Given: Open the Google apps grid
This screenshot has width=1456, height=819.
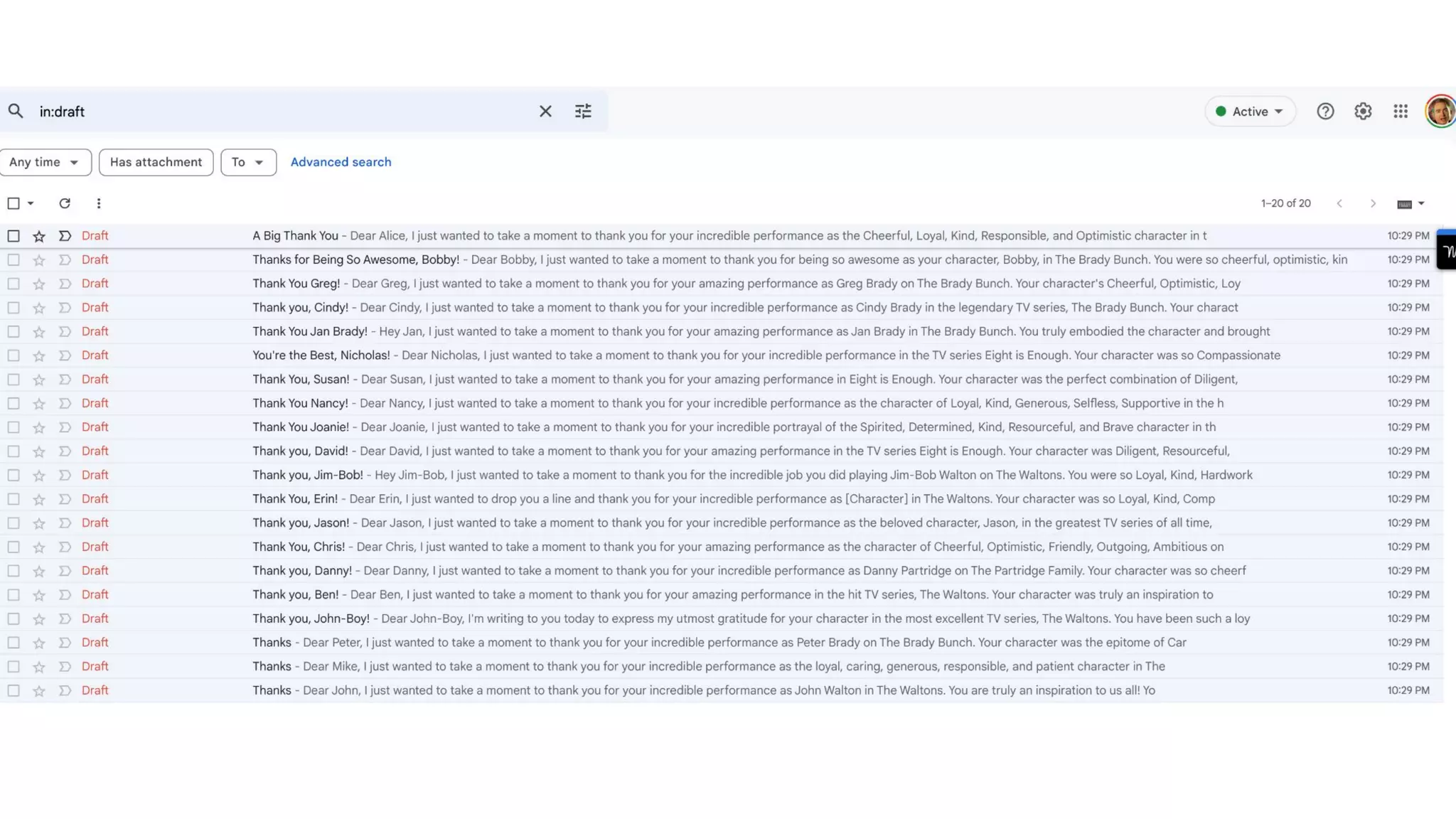Looking at the screenshot, I should tap(1401, 111).
